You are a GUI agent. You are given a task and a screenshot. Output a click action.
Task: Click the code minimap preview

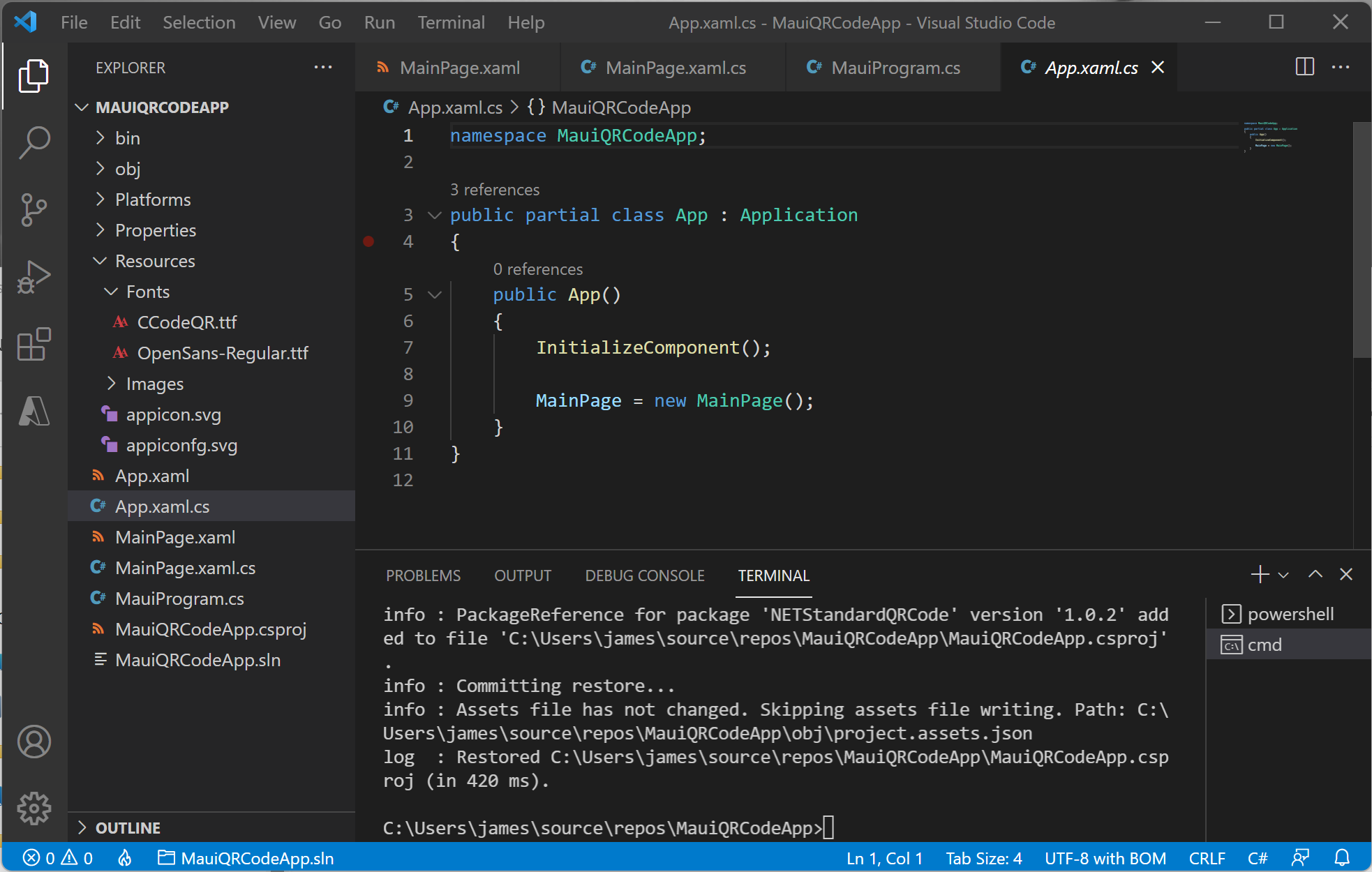coord(1270,137)
